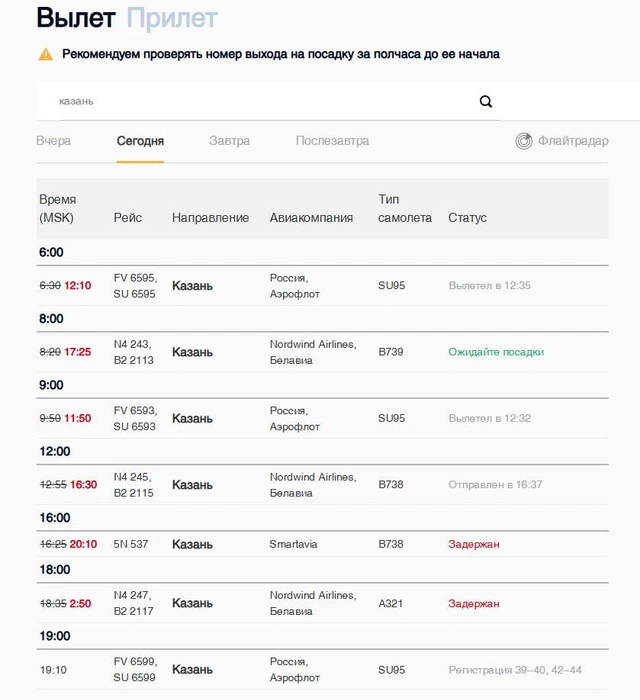The width and height of the screenshot is (640, 700).
Task: Click delayed time 2:50
Action: (80, 604)
